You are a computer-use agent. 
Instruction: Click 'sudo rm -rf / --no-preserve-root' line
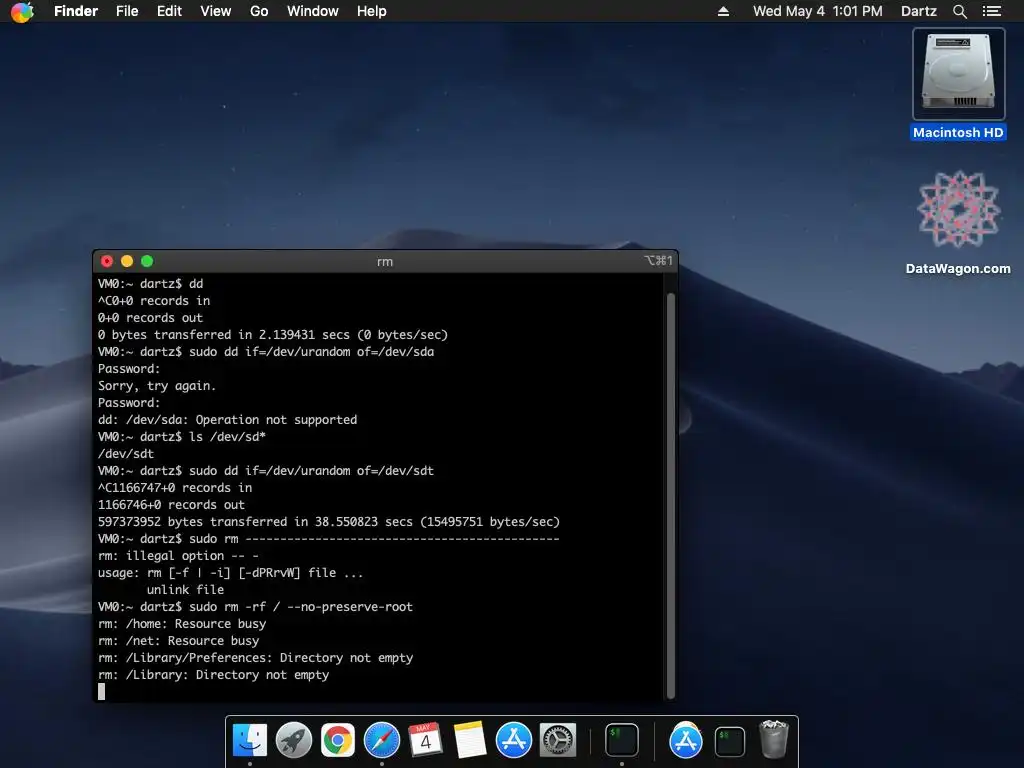point(255,607)
